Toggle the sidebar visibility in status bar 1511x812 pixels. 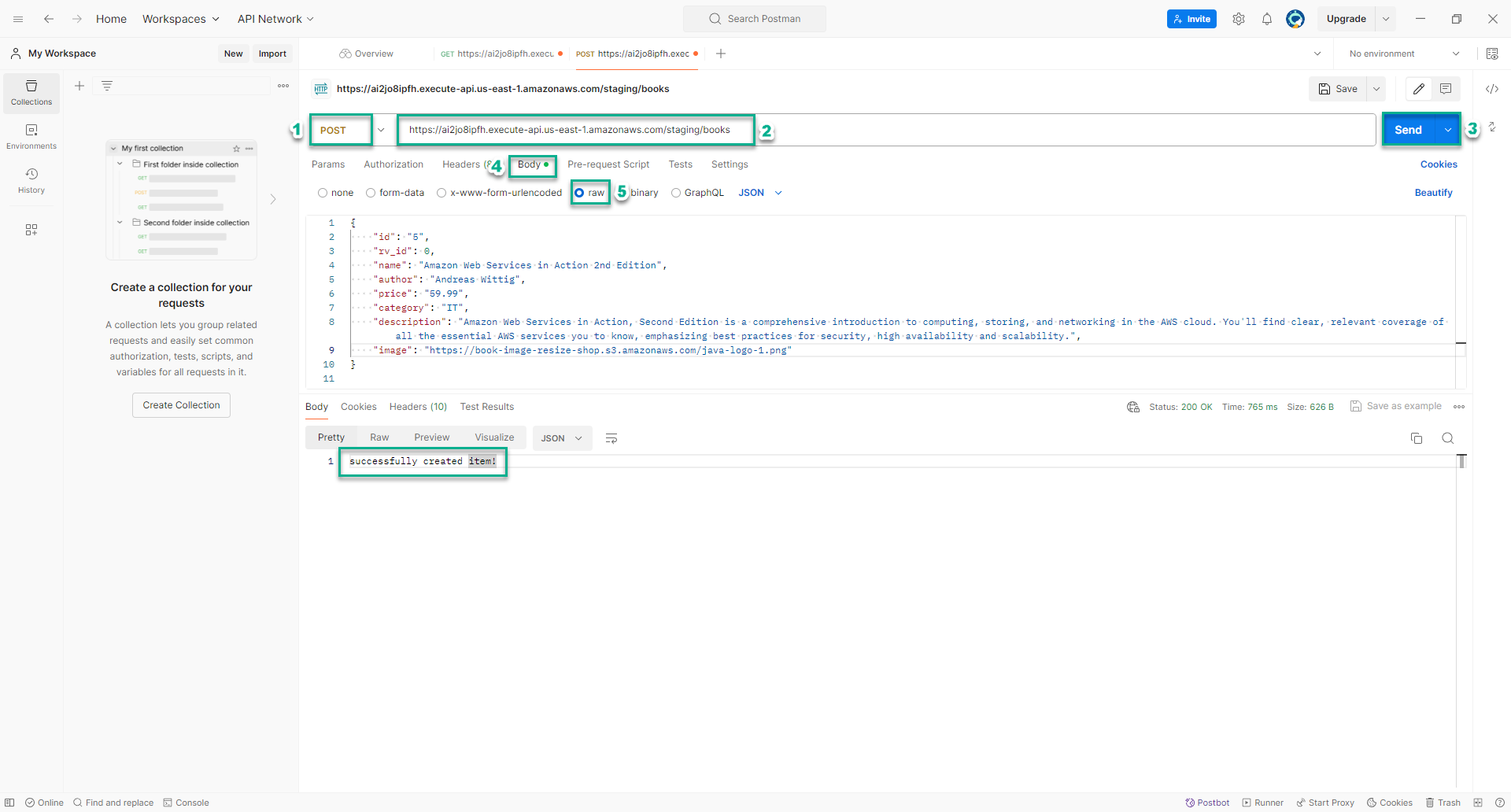9,803
